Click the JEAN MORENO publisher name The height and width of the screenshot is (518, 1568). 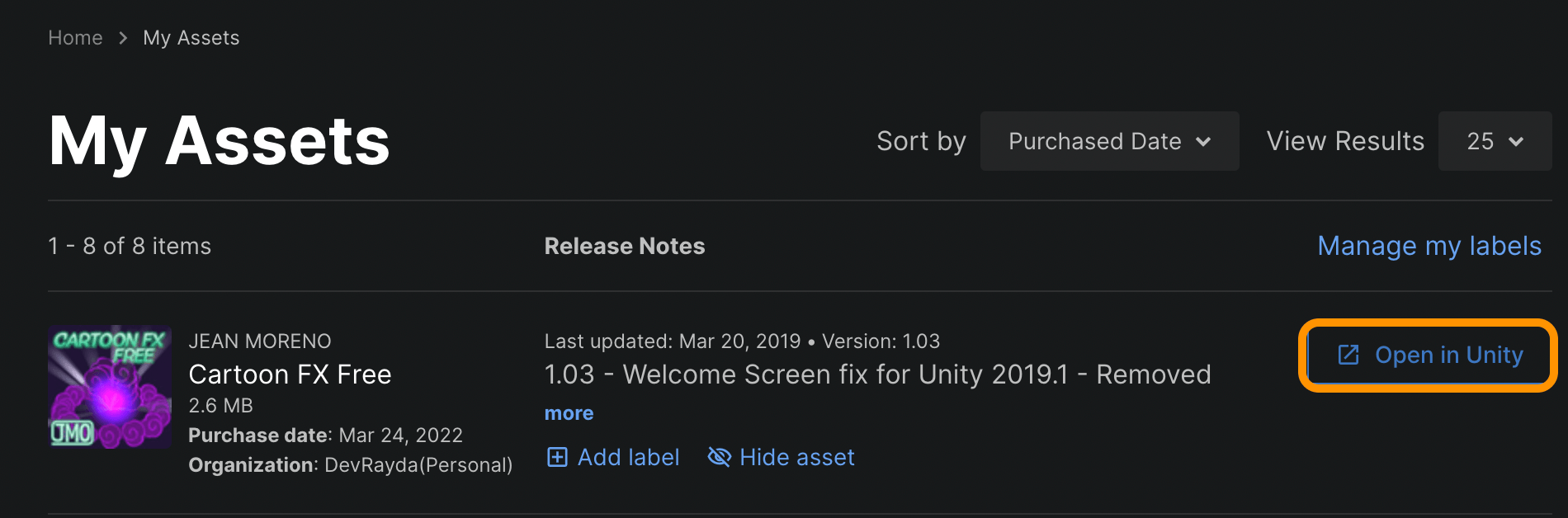pyautogui.click(x=260, y=341)
